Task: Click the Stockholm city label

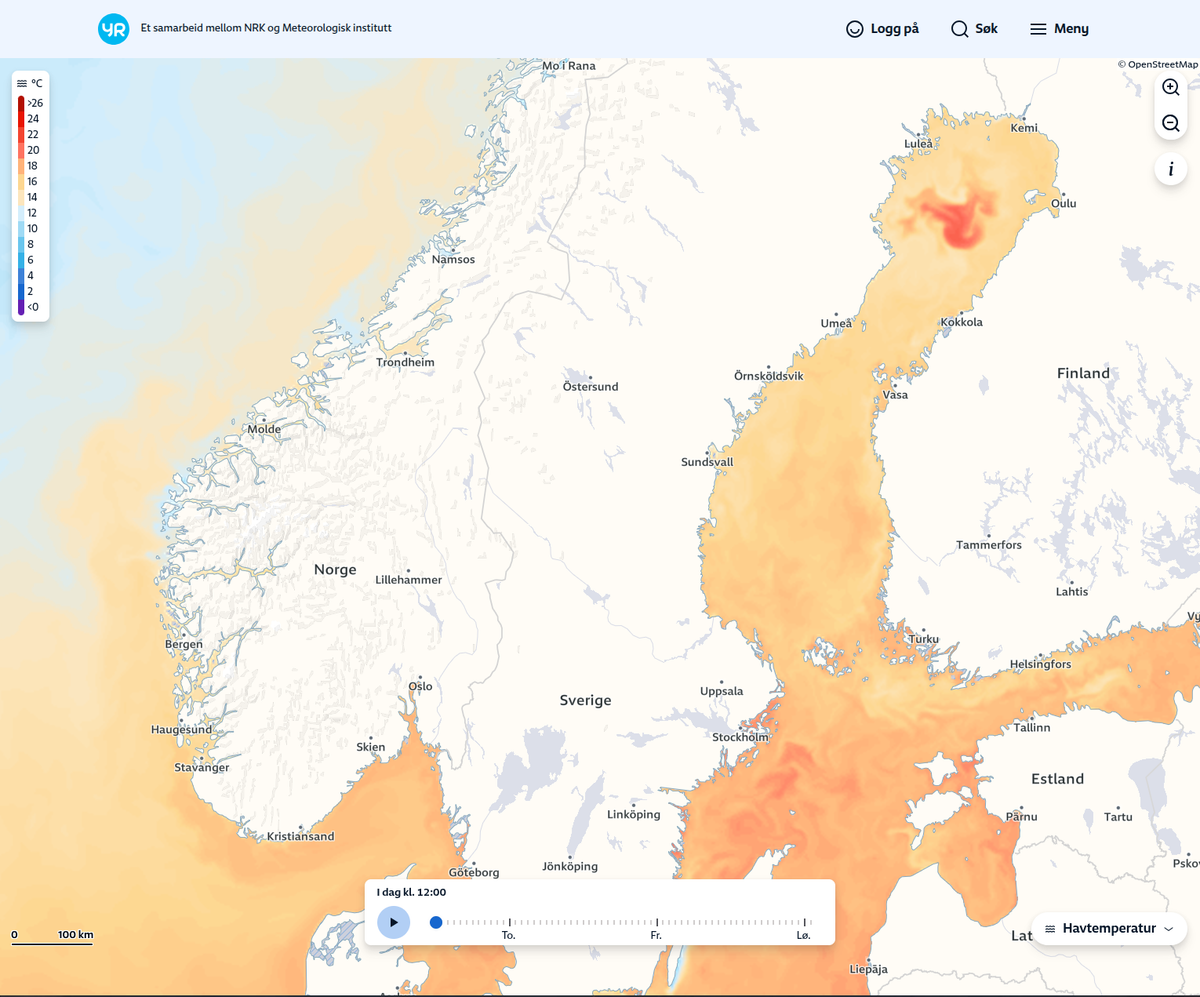Action: (740, 737)
